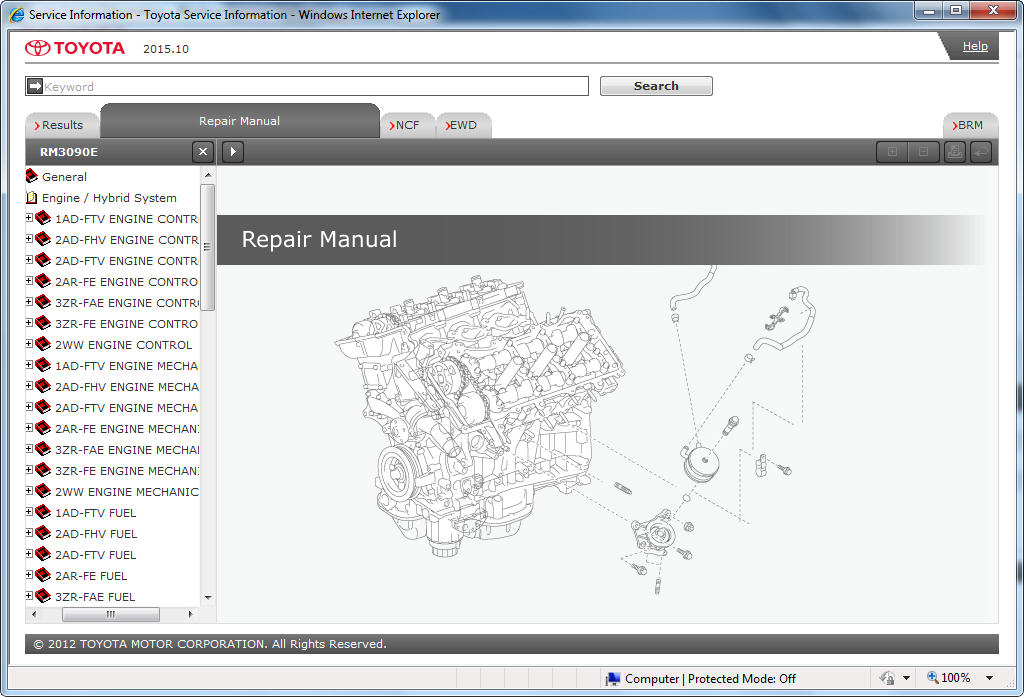Click the General red book icon

(31, 176)
